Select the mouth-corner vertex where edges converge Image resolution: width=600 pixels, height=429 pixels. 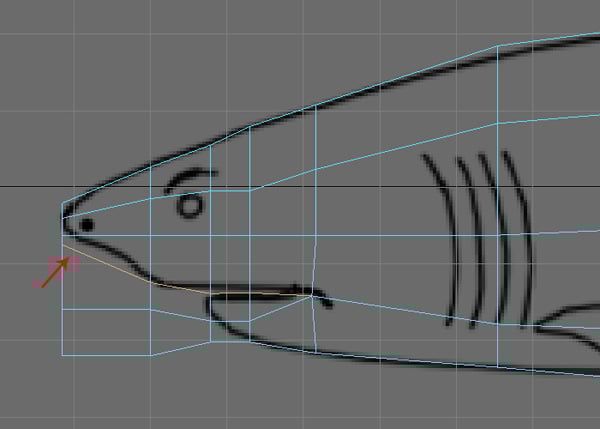[312, 296]
